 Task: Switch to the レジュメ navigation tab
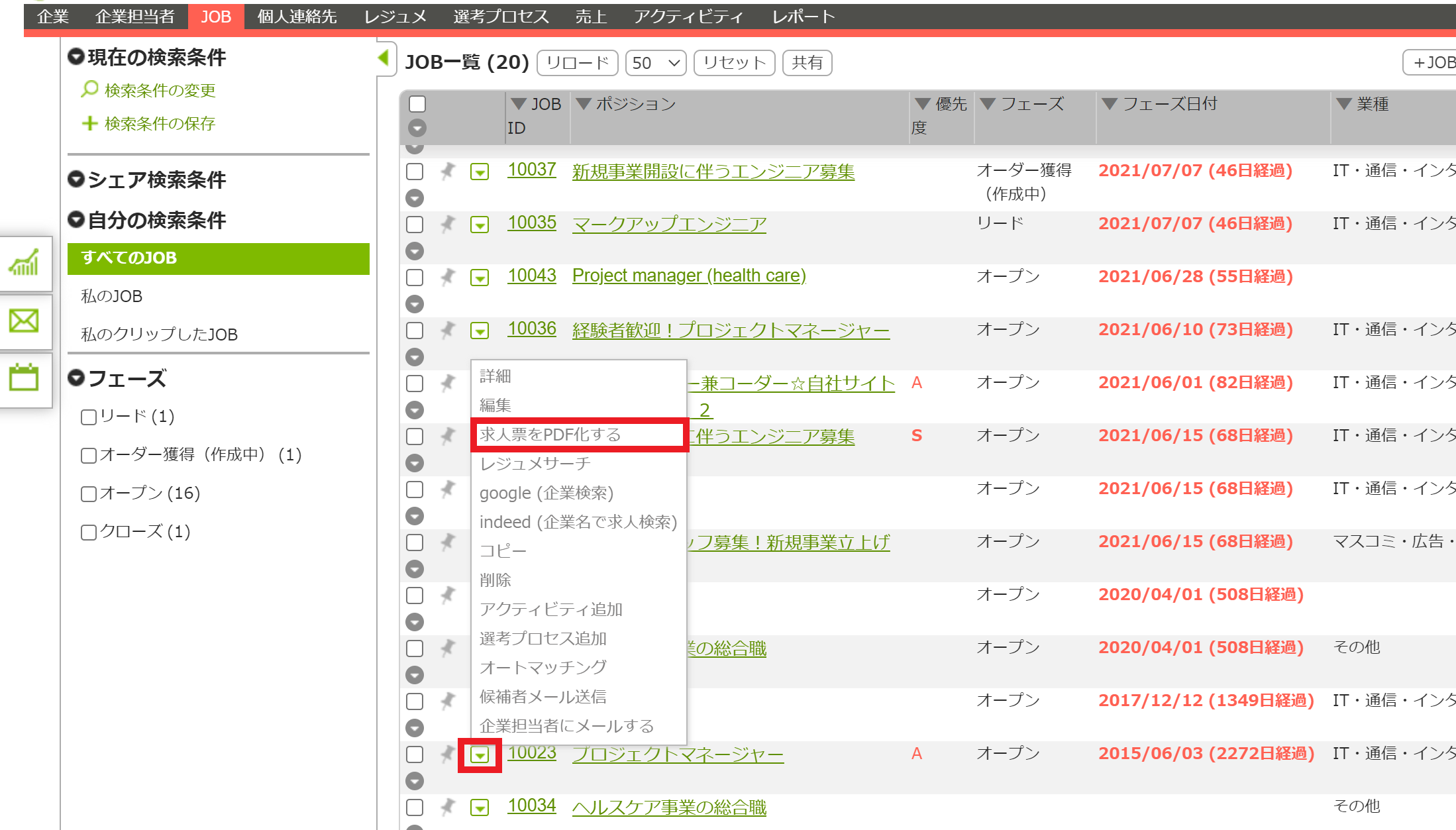click(x=395, y=17)
